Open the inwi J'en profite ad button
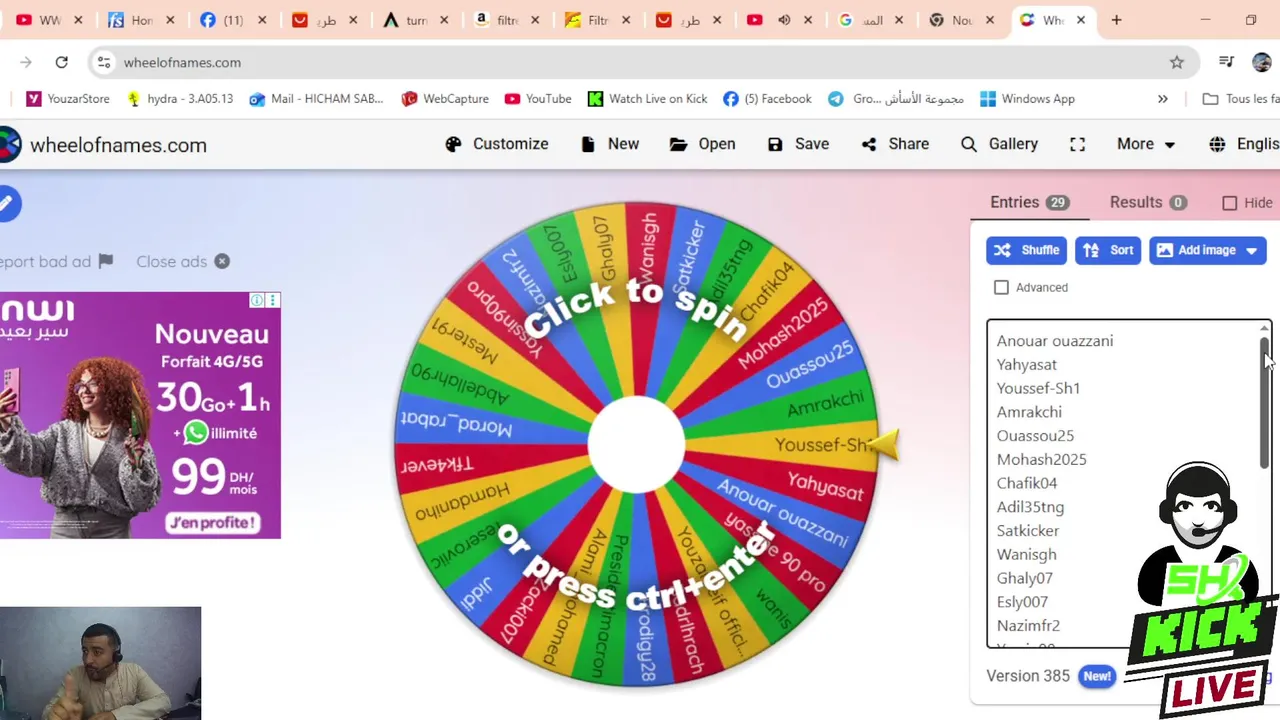The image size is (1280, 720). [212, 522]
